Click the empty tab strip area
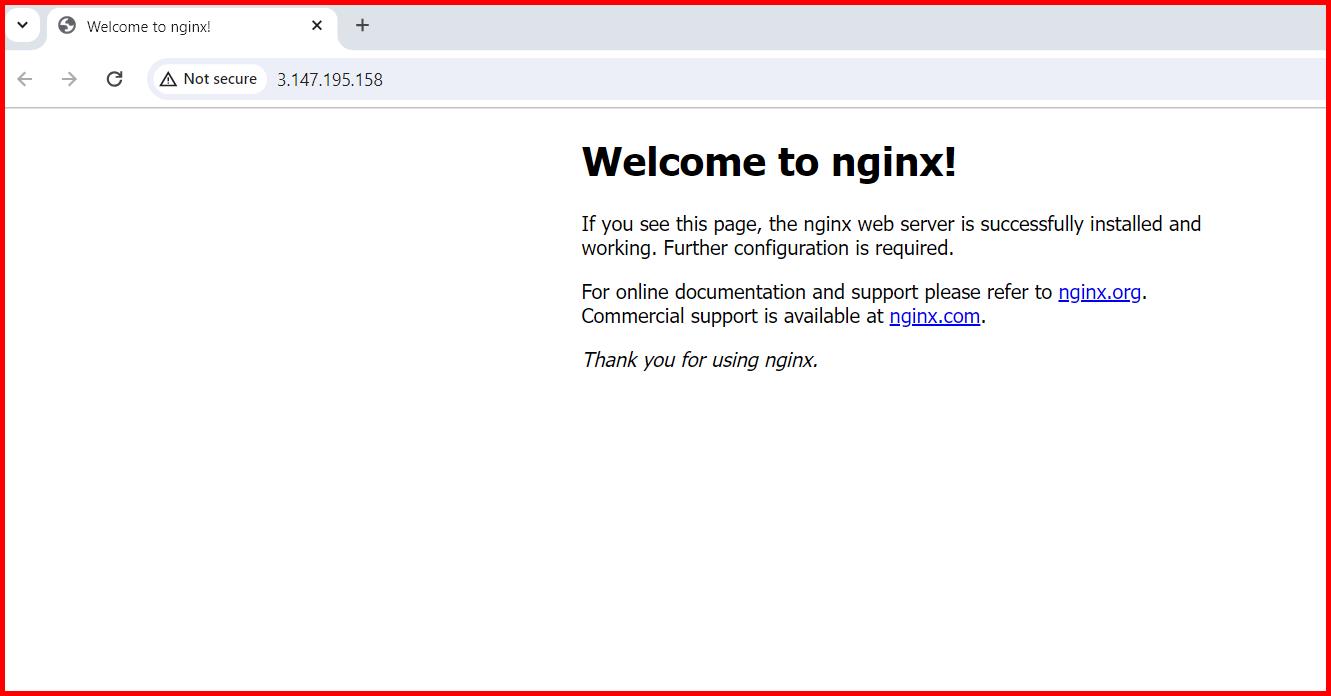The width and height of the screenshot is (1331, 696). (800, 26)
